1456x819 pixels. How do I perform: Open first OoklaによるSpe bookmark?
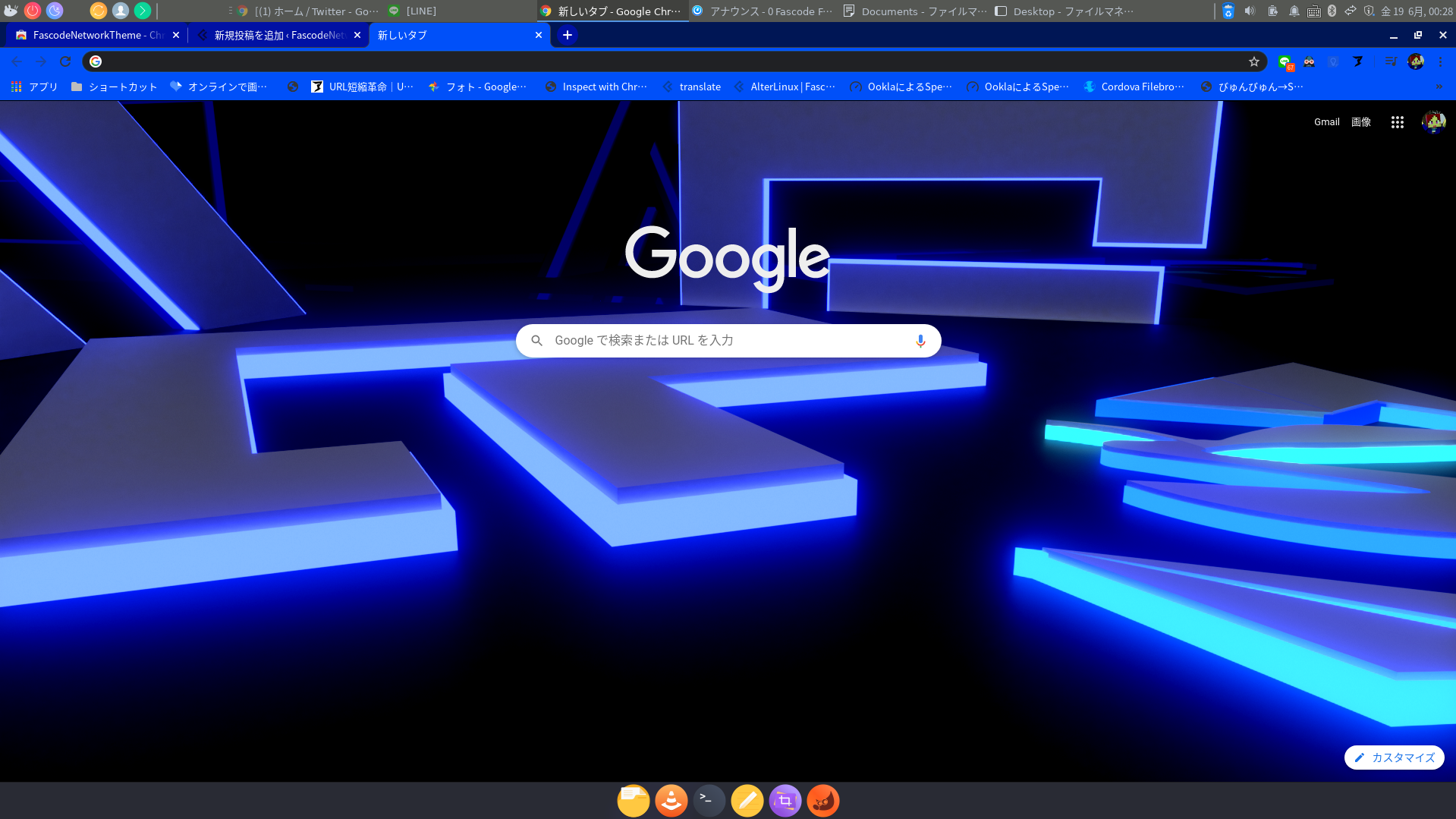click(901, 87)
